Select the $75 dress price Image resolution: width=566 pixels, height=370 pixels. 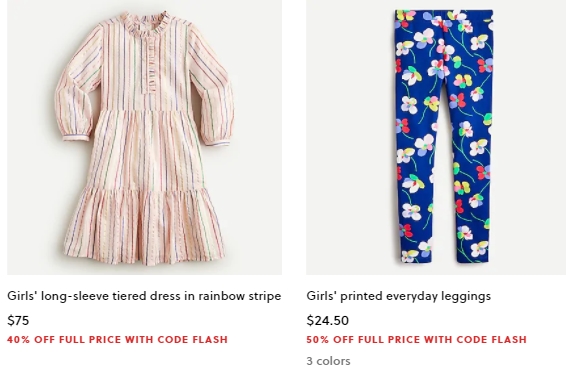coord(18,321)
